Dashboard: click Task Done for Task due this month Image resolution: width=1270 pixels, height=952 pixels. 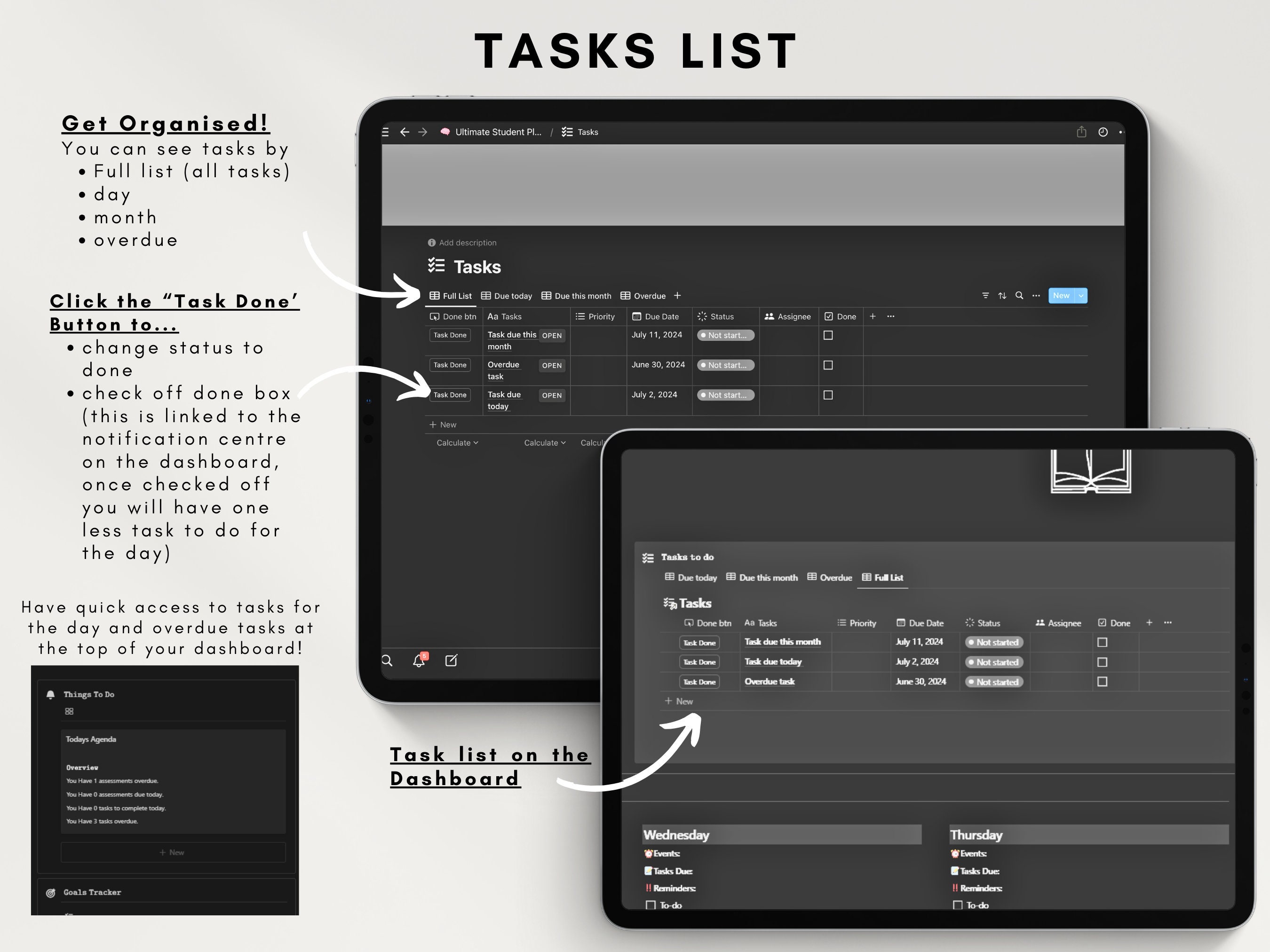[699, 643]
